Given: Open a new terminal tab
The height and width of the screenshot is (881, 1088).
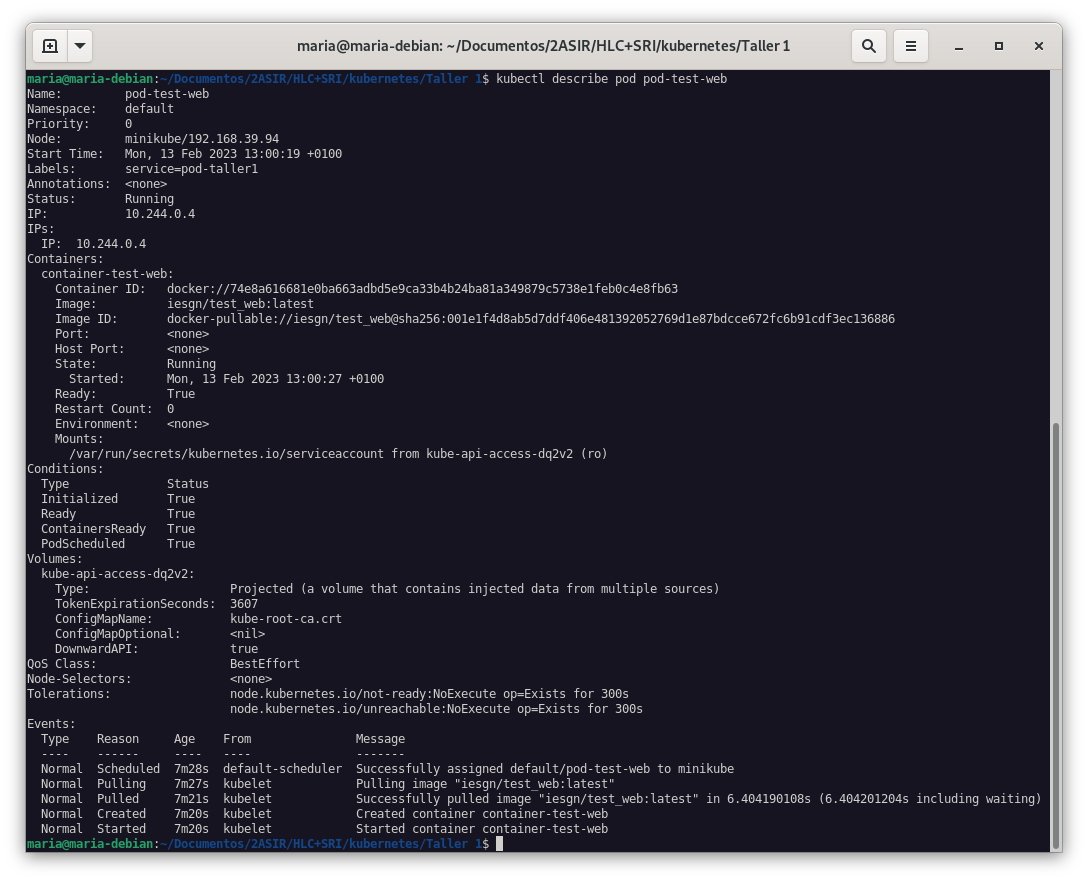Looking at the screenshot, I should [x=50, y=46].
